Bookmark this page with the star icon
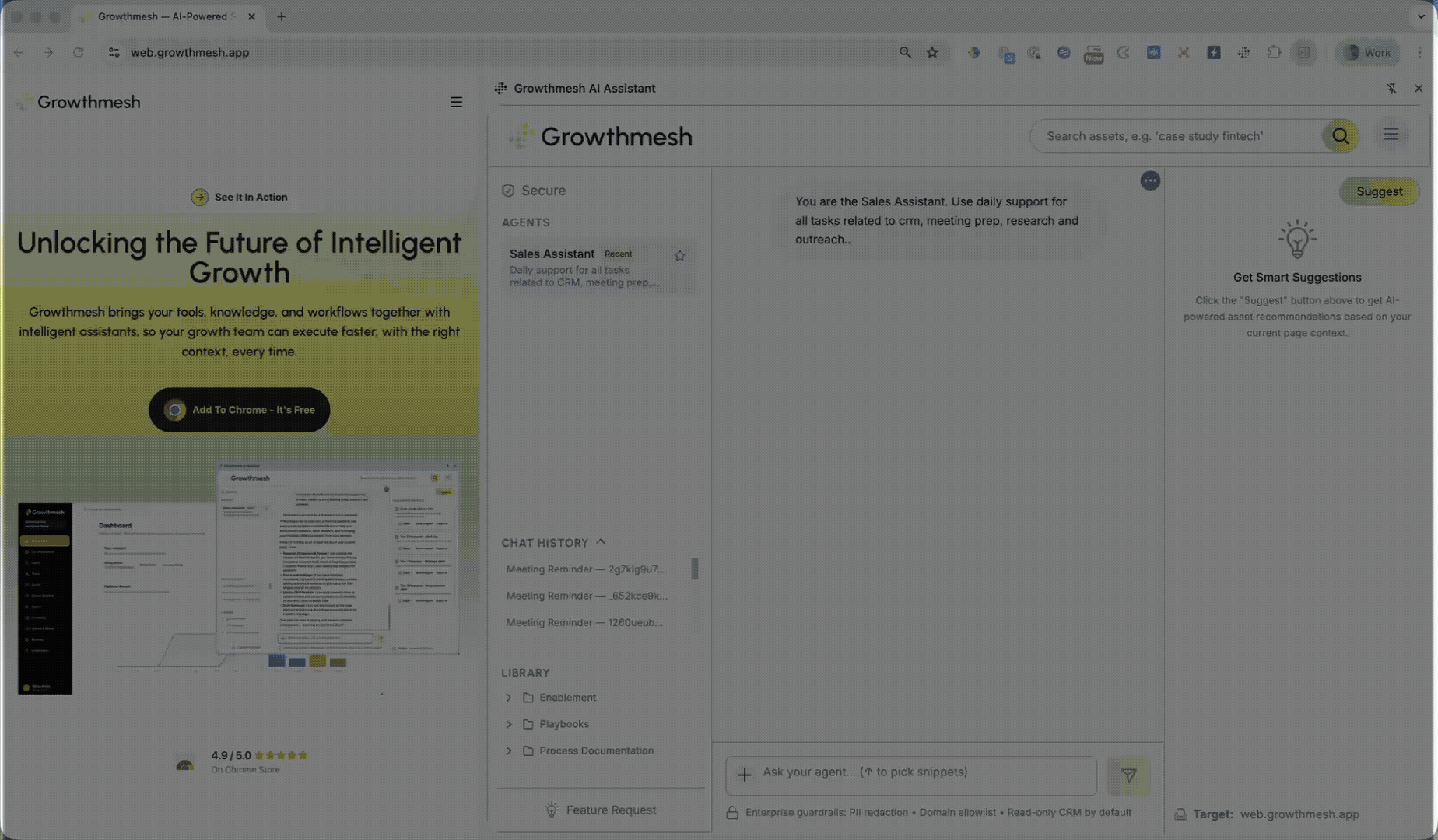This screenshot has width=1438, height=840. [932, 52]
